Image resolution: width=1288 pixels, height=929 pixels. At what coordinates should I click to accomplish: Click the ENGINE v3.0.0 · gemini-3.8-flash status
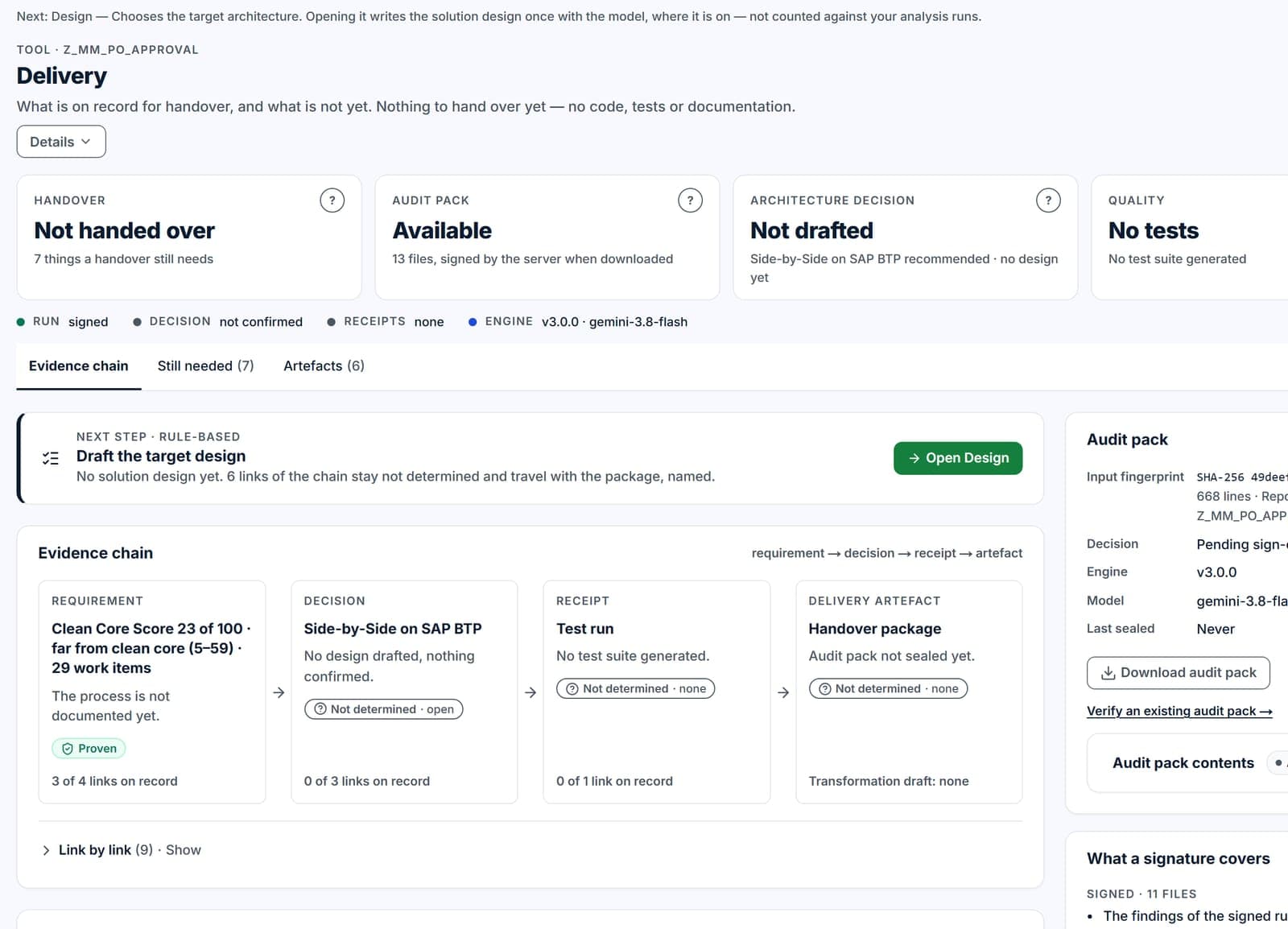pos(578,322)
